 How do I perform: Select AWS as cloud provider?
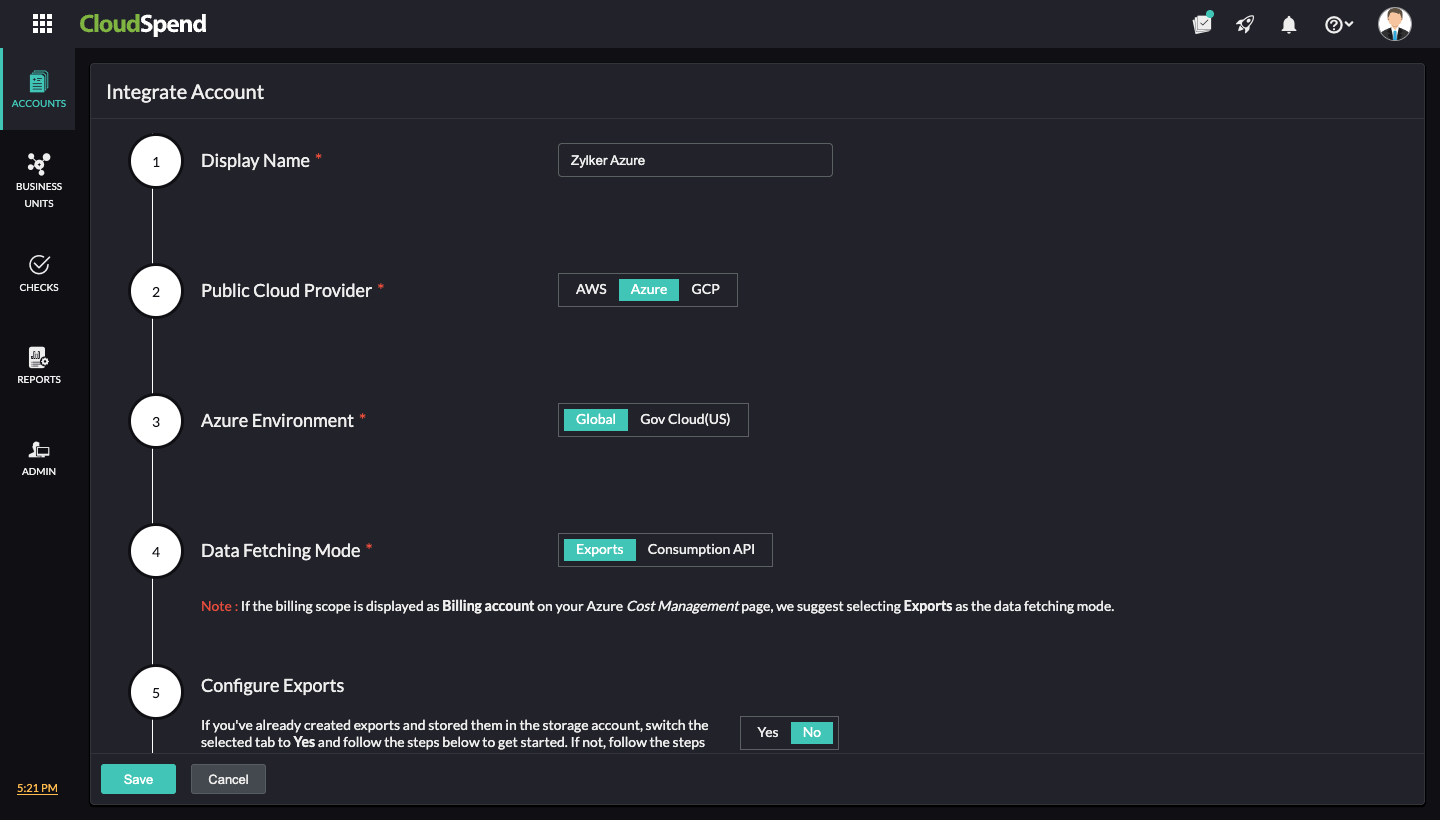(x=591, y=289)
